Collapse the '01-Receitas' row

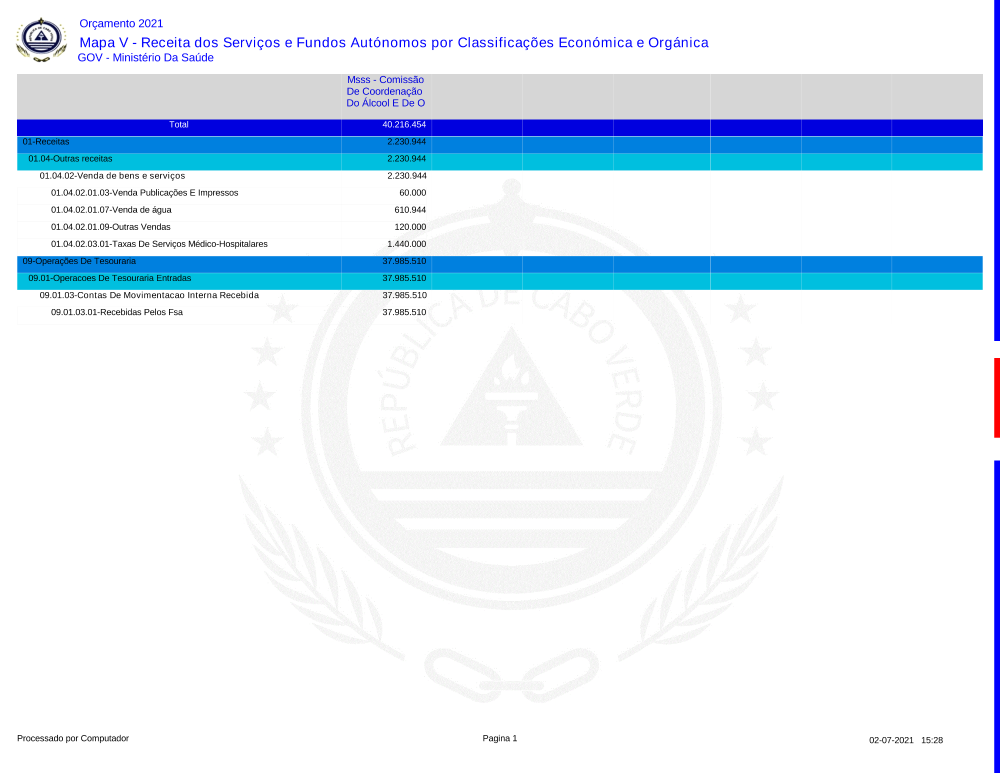point(46,142)
